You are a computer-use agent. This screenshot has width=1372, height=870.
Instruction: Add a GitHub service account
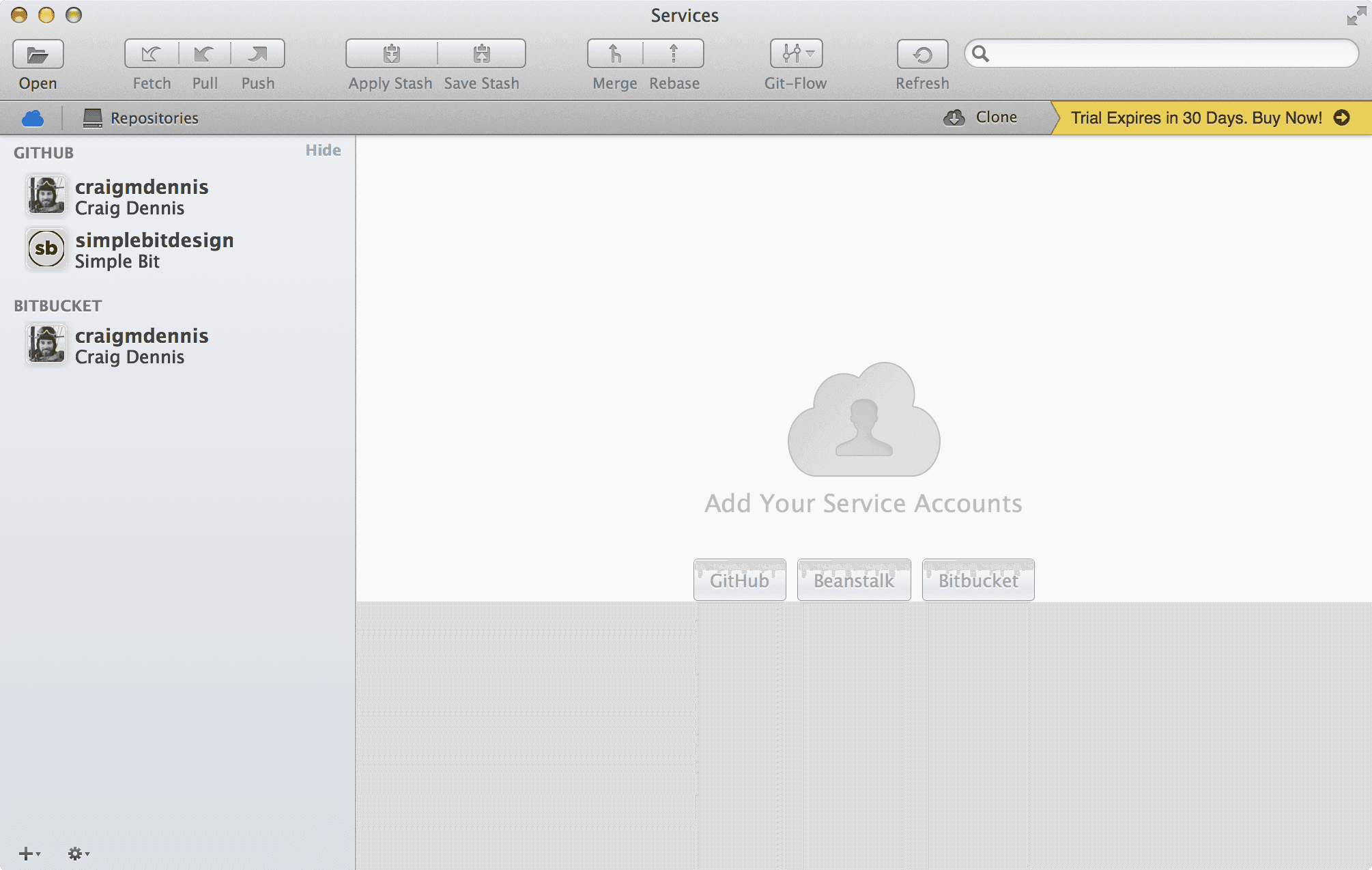[740, 580]
